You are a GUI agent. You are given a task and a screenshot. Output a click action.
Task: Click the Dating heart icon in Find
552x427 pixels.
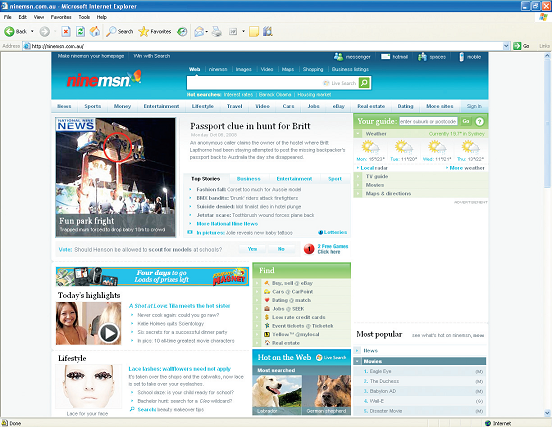[267, 300]
